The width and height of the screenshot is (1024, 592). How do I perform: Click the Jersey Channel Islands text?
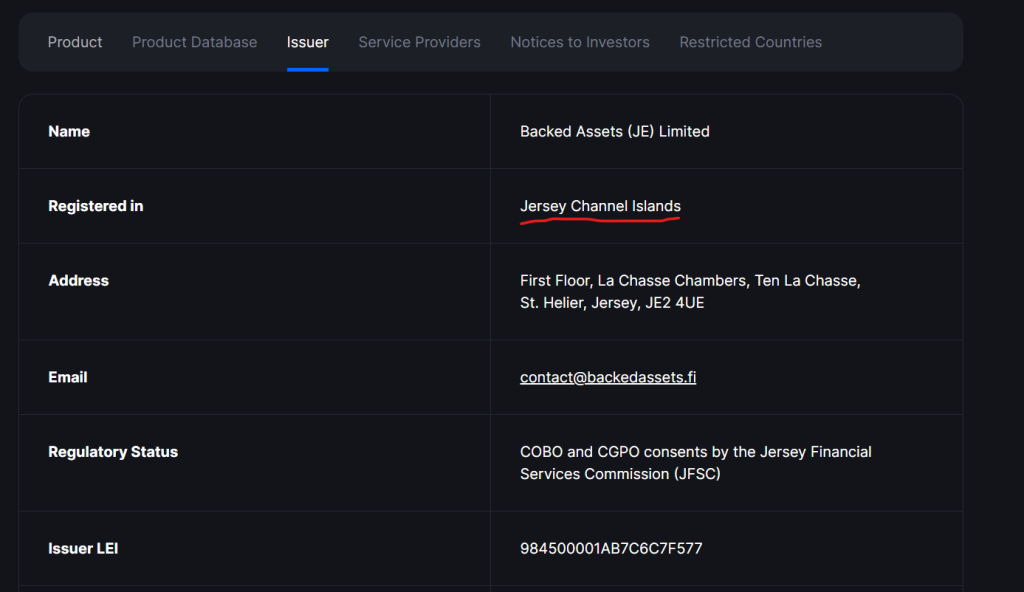[600, 206]
